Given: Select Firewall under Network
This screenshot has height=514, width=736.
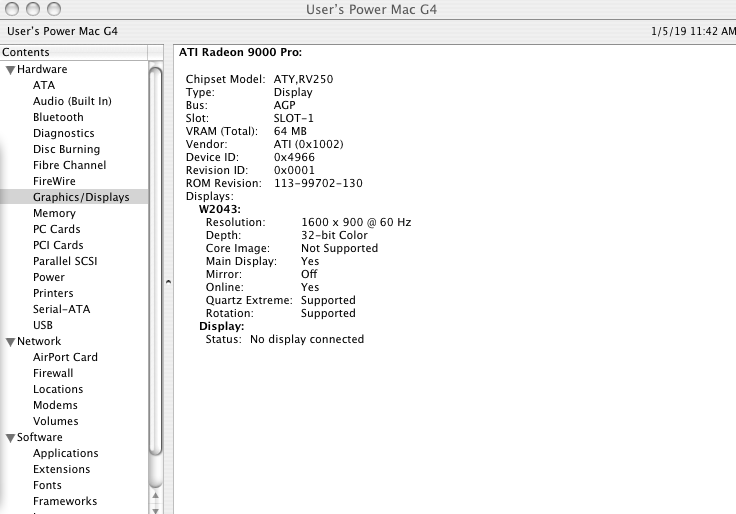Looking at the screenshot, I should (x=53, y=373).
